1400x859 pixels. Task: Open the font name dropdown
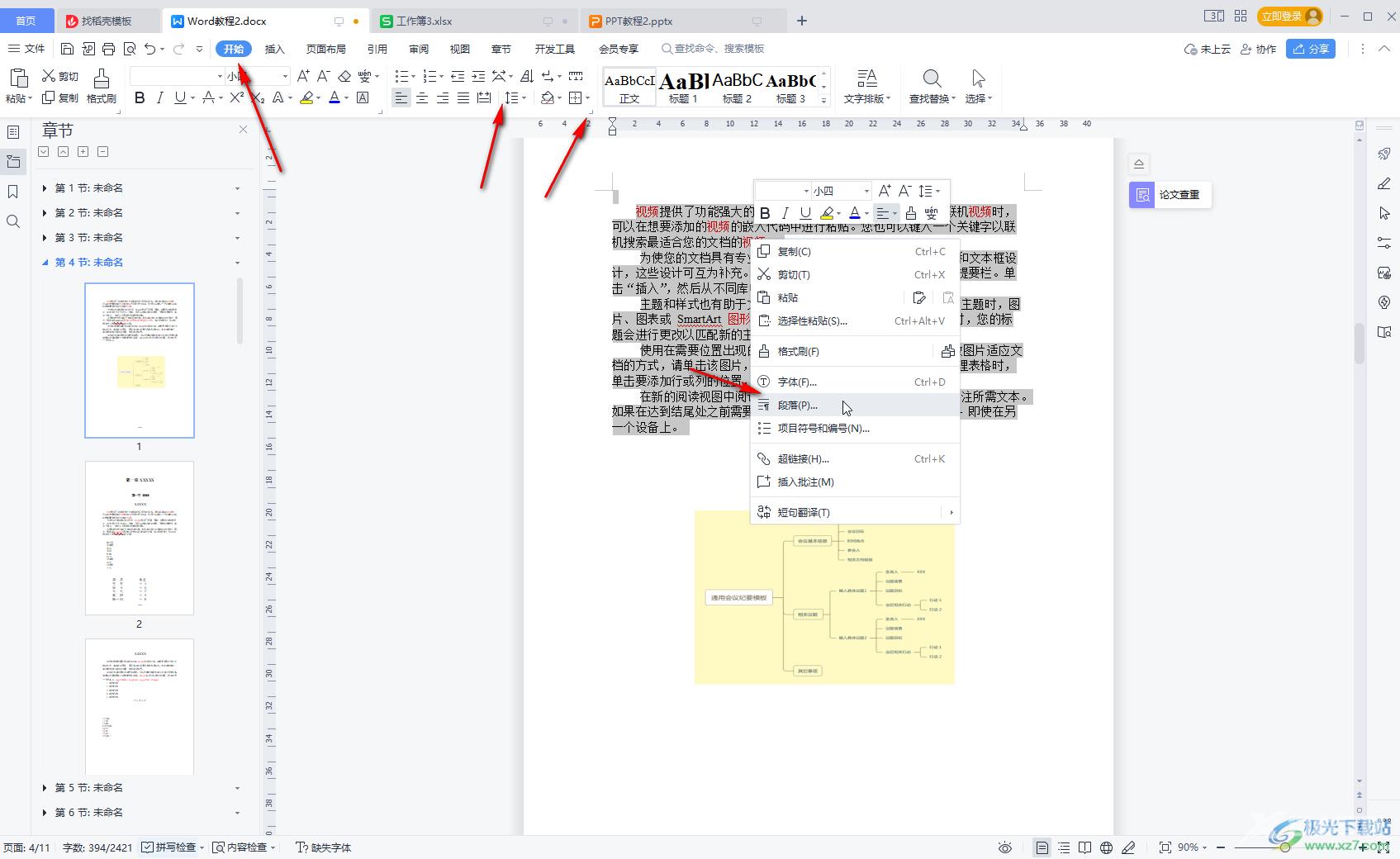[x=220, y=76]
